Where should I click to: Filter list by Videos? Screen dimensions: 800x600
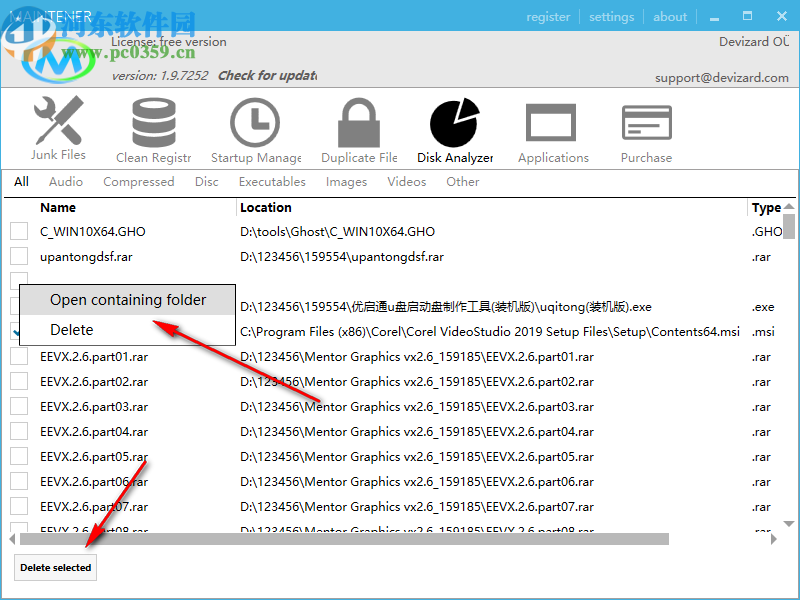tap(407, 182)
